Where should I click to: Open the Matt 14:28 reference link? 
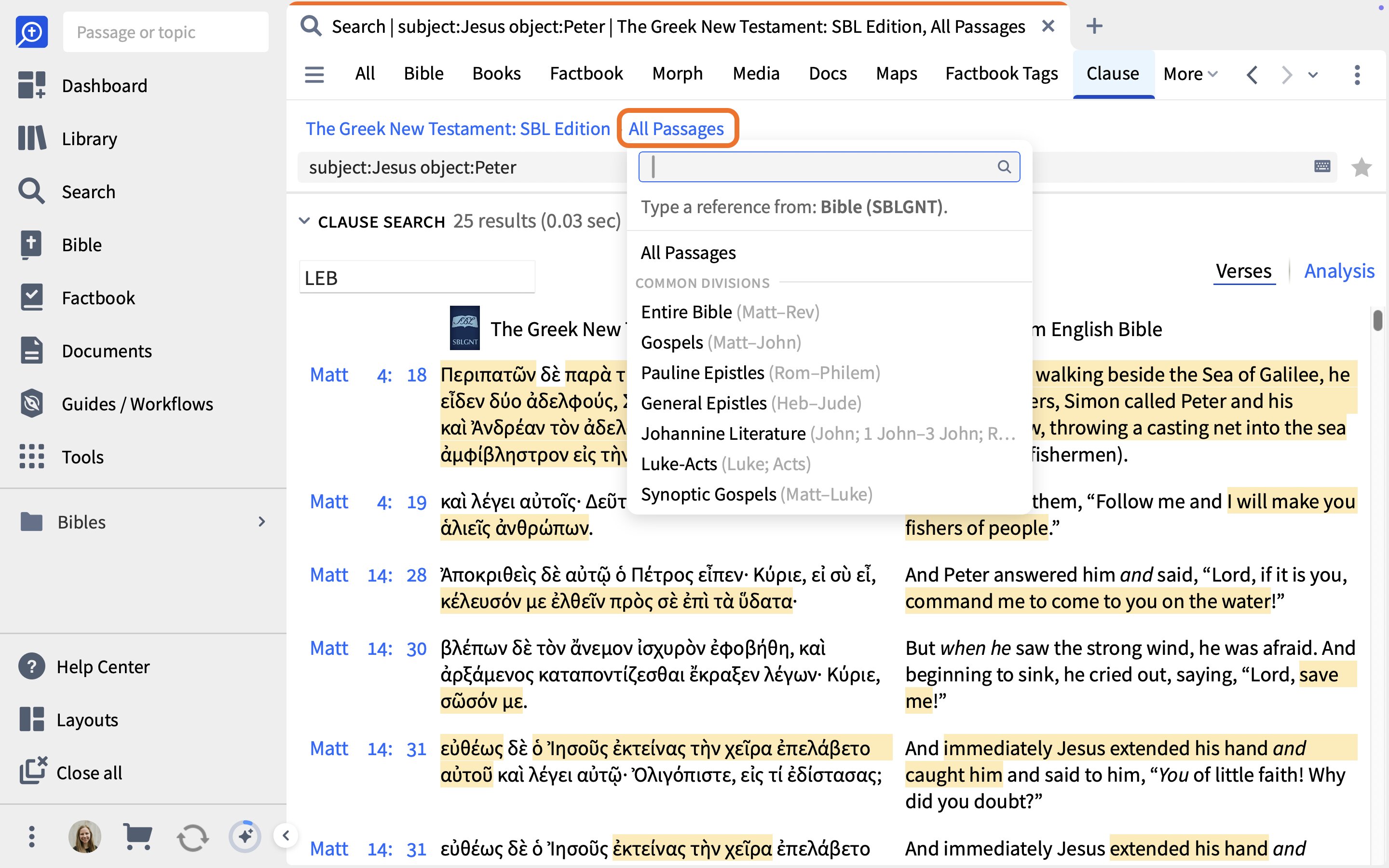[x=368, y=575]
